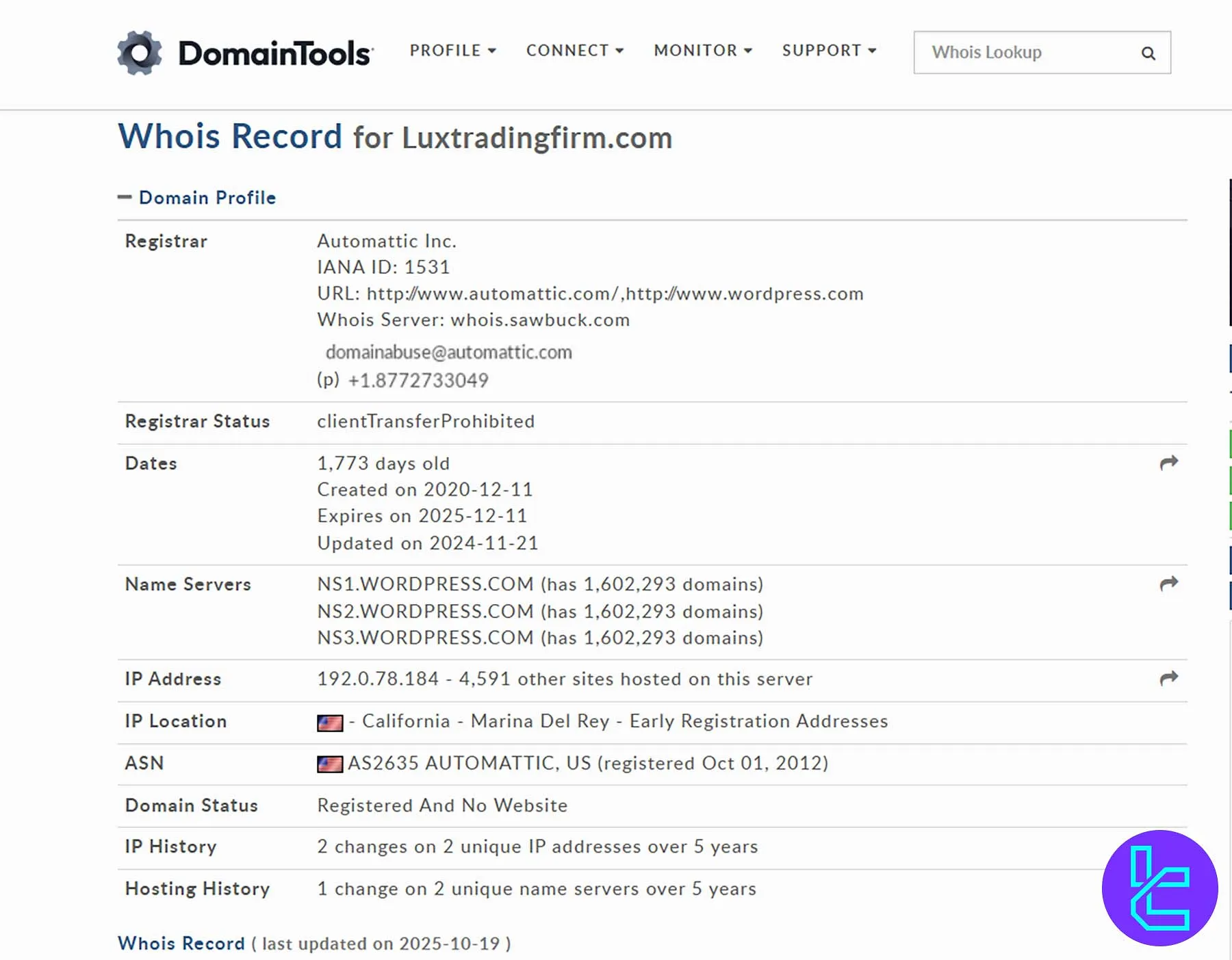Viewport: 1232px width, 960px height.
Task: Click the share arrow in IP Address row
Action: (1168, 678)
